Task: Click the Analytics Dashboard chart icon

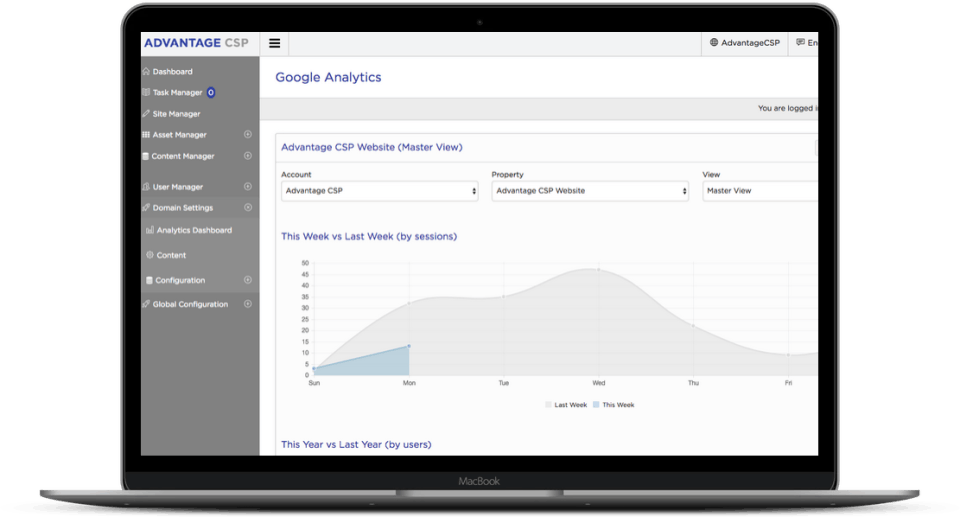Action: 150,230
